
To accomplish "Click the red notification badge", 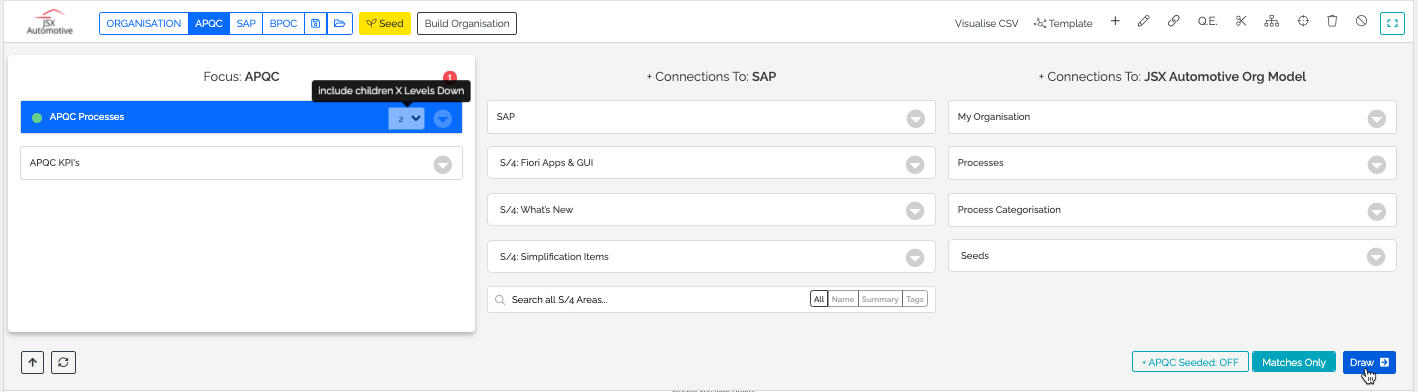I will (x=449, y=77).
